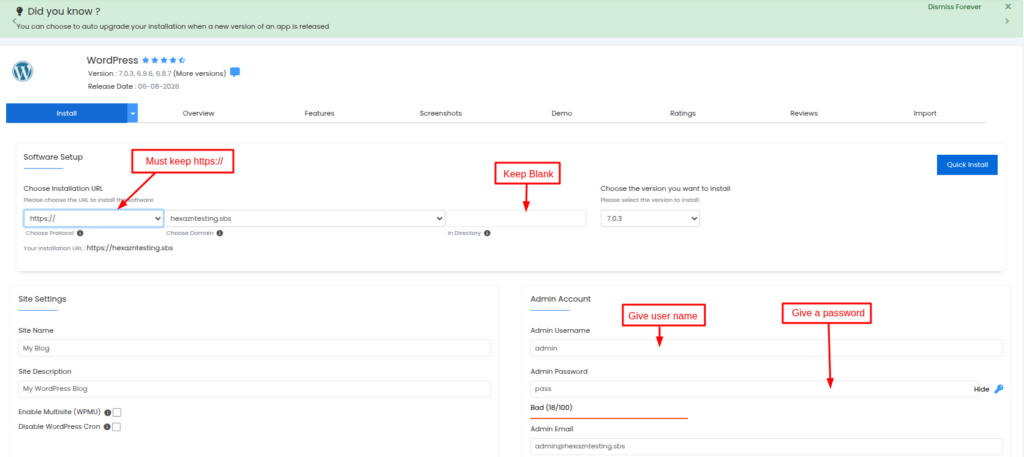Enable Multisite (WPMU) checkbox
This screenshot has width=1024, height=457.
[117, 413]
